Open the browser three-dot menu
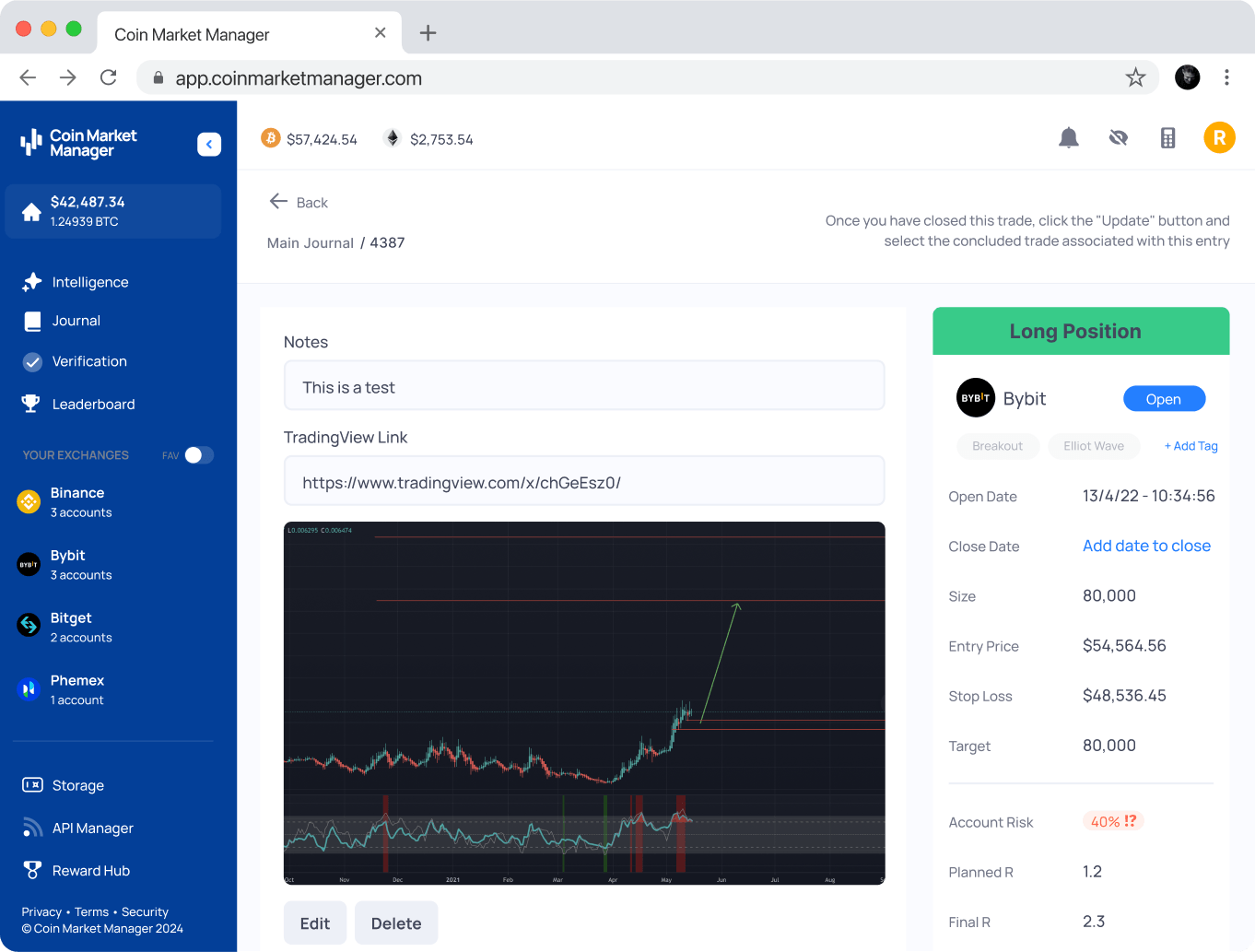Screen dimensions: 1255x952 [1226, 77]
